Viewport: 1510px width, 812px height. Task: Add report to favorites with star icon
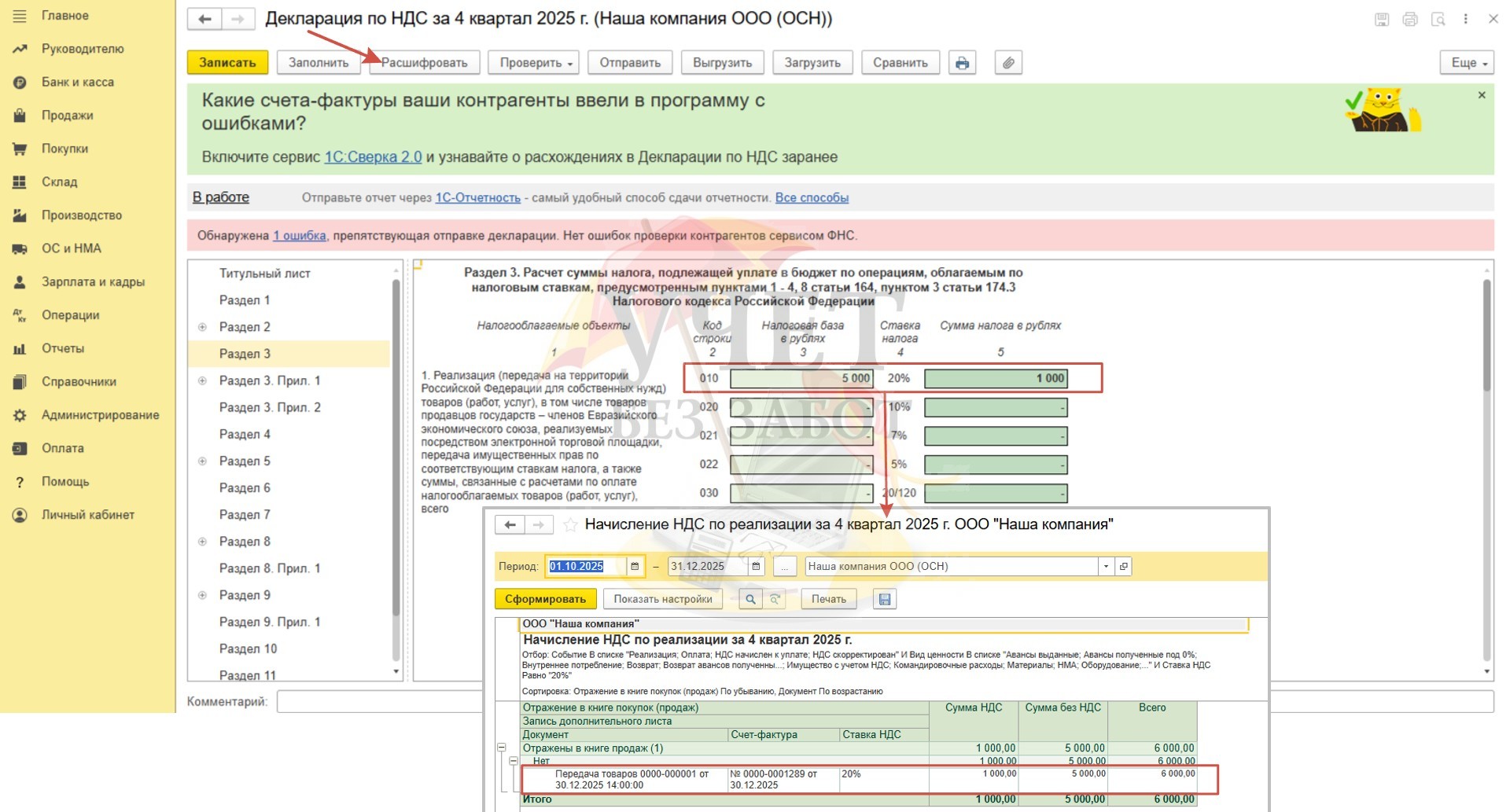571,525
